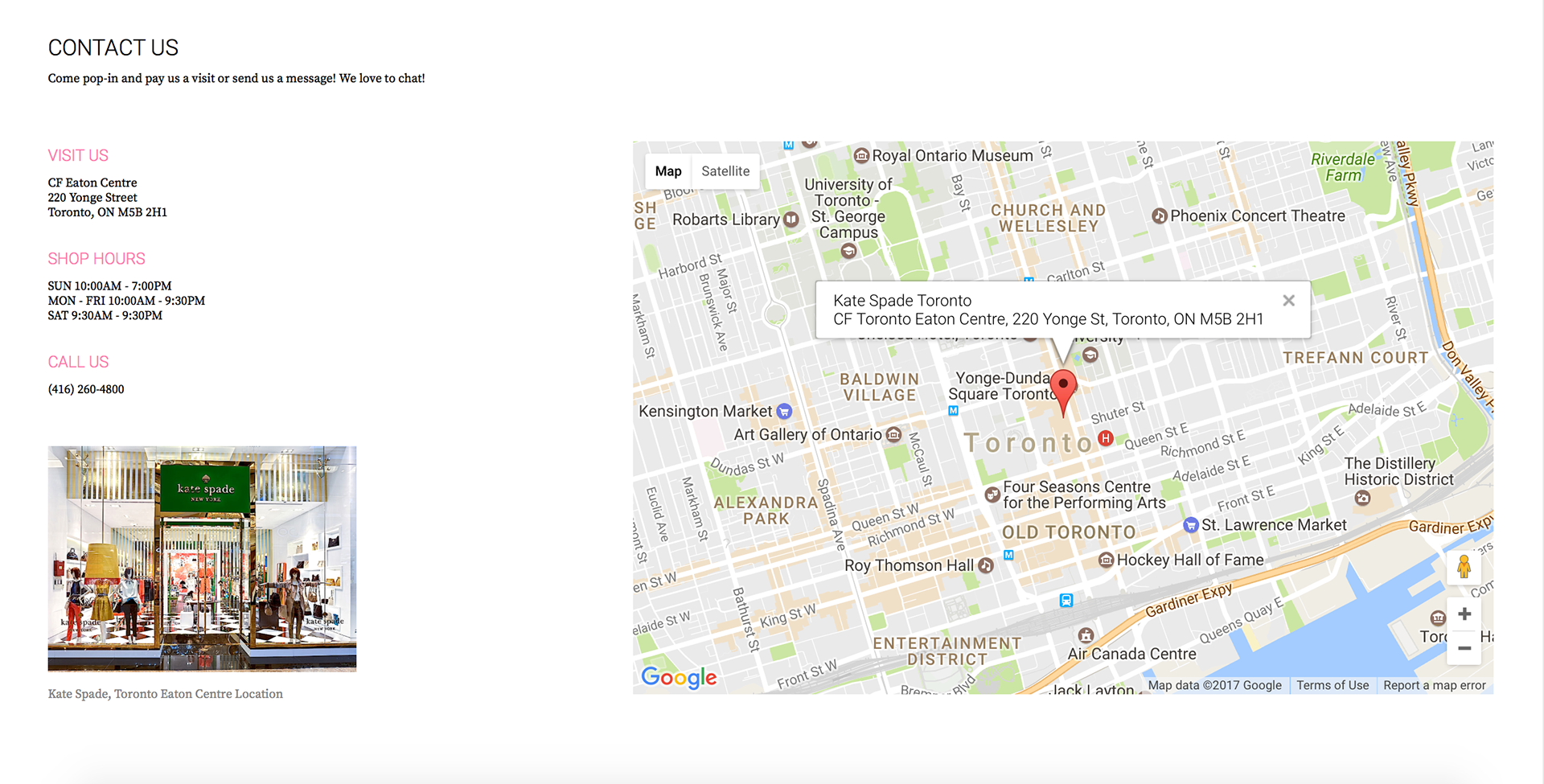Click the VISIT US heading

(x=78, y=155)
